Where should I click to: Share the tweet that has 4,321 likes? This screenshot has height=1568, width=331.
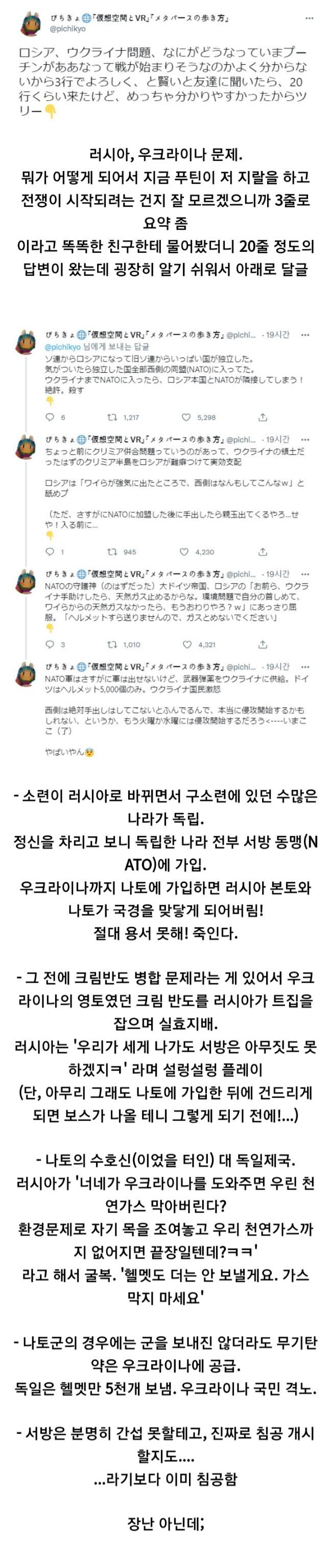(262, 644)
